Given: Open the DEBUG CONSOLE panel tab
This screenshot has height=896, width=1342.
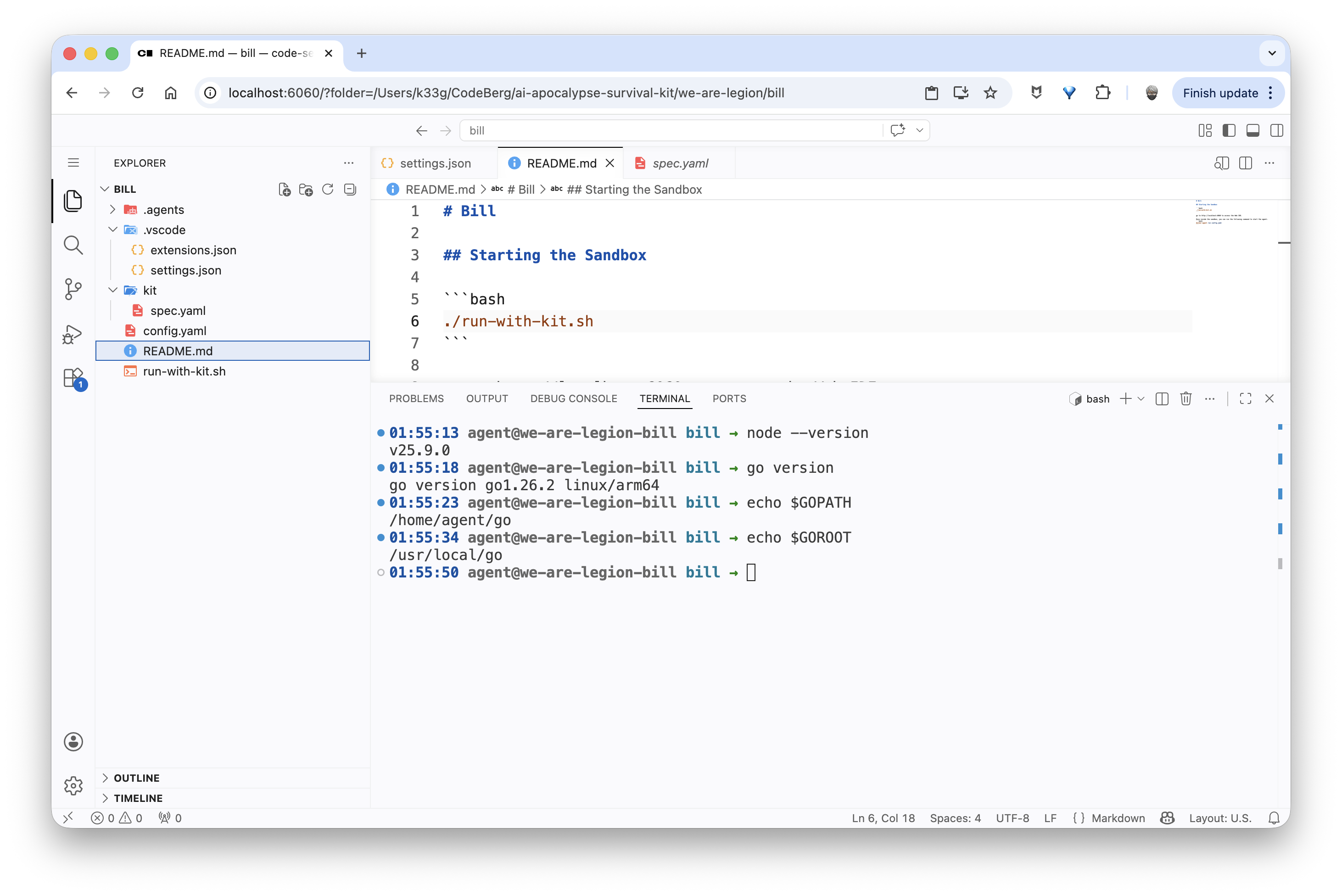Looking at the screenshot, I should point(574,399).
